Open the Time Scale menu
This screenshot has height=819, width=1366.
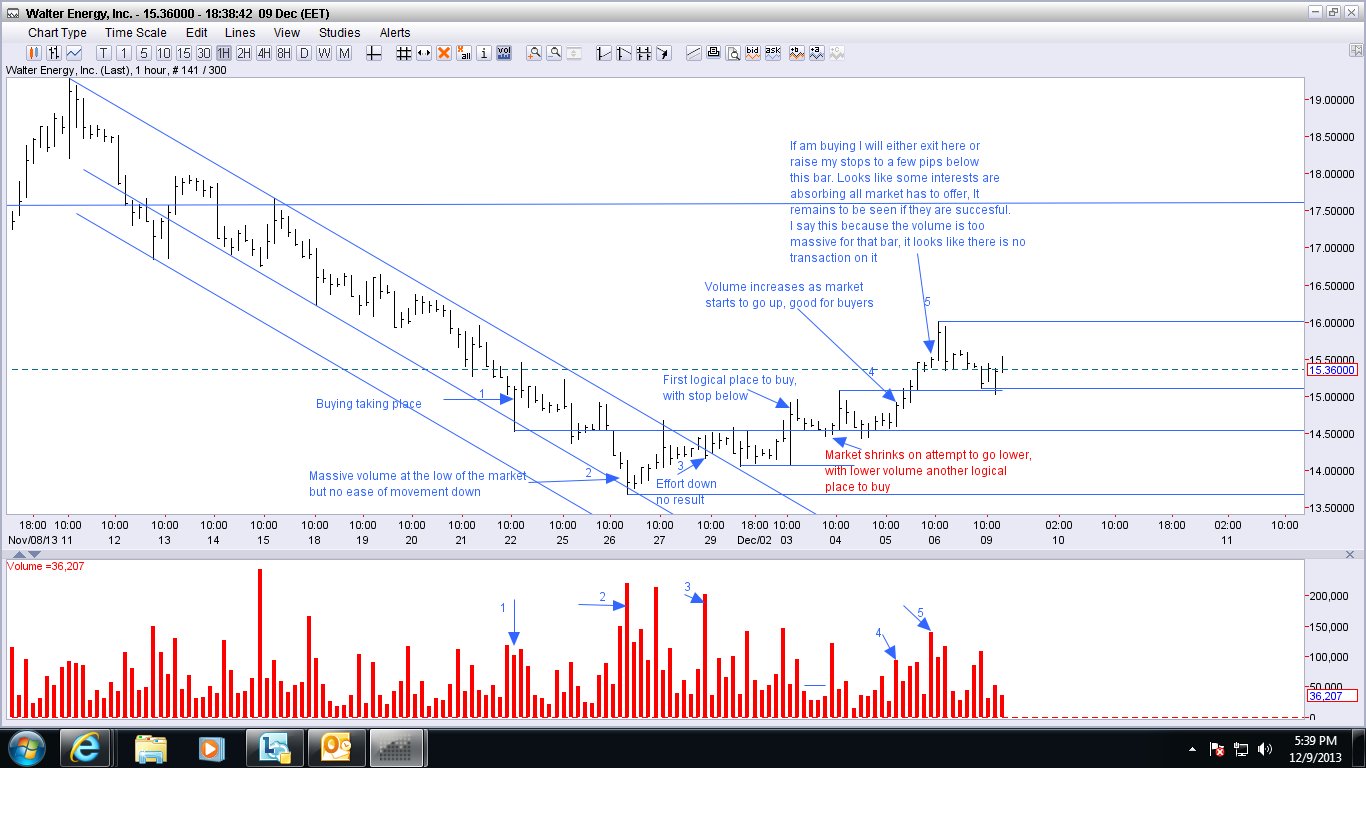point(136,33)
